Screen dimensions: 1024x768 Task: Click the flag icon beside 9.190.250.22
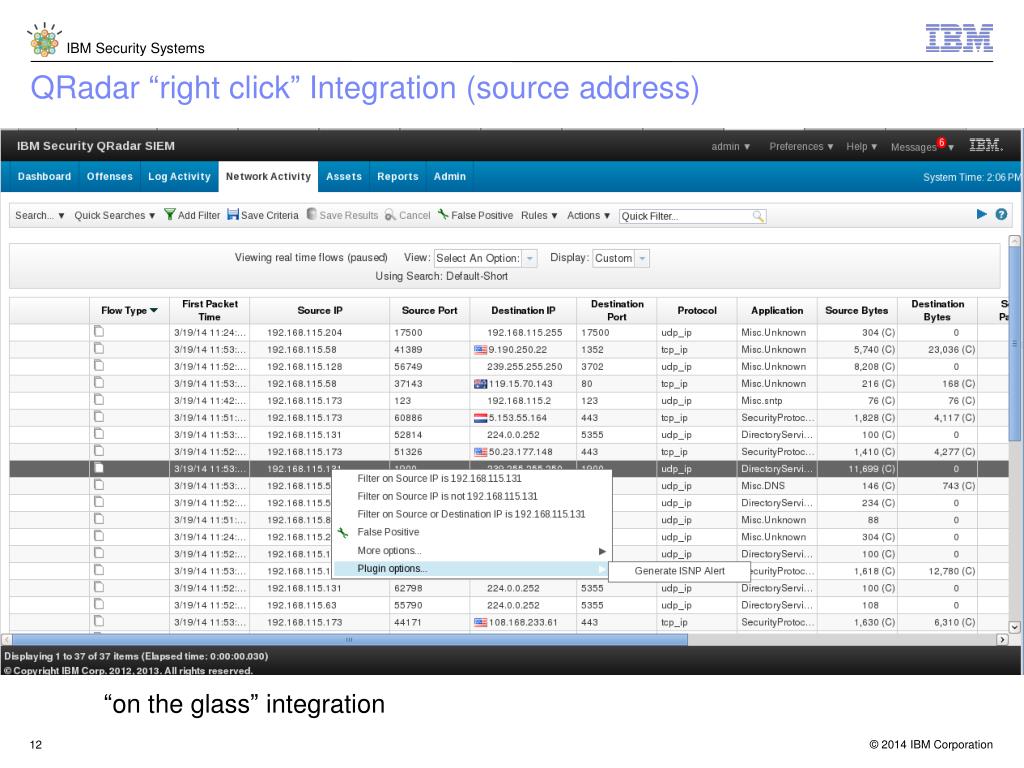click(480, 350)
